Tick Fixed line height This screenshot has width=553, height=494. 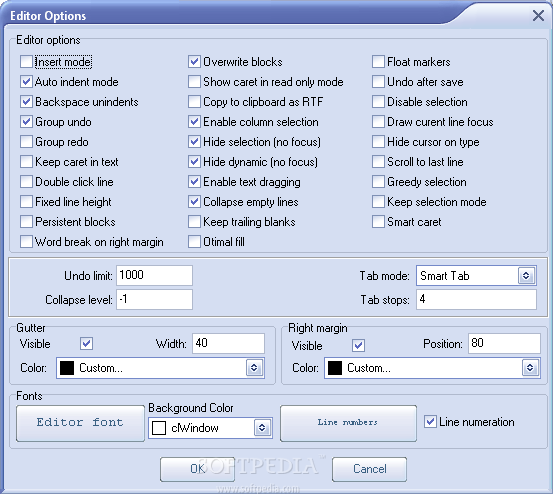(x=26, y=202)
